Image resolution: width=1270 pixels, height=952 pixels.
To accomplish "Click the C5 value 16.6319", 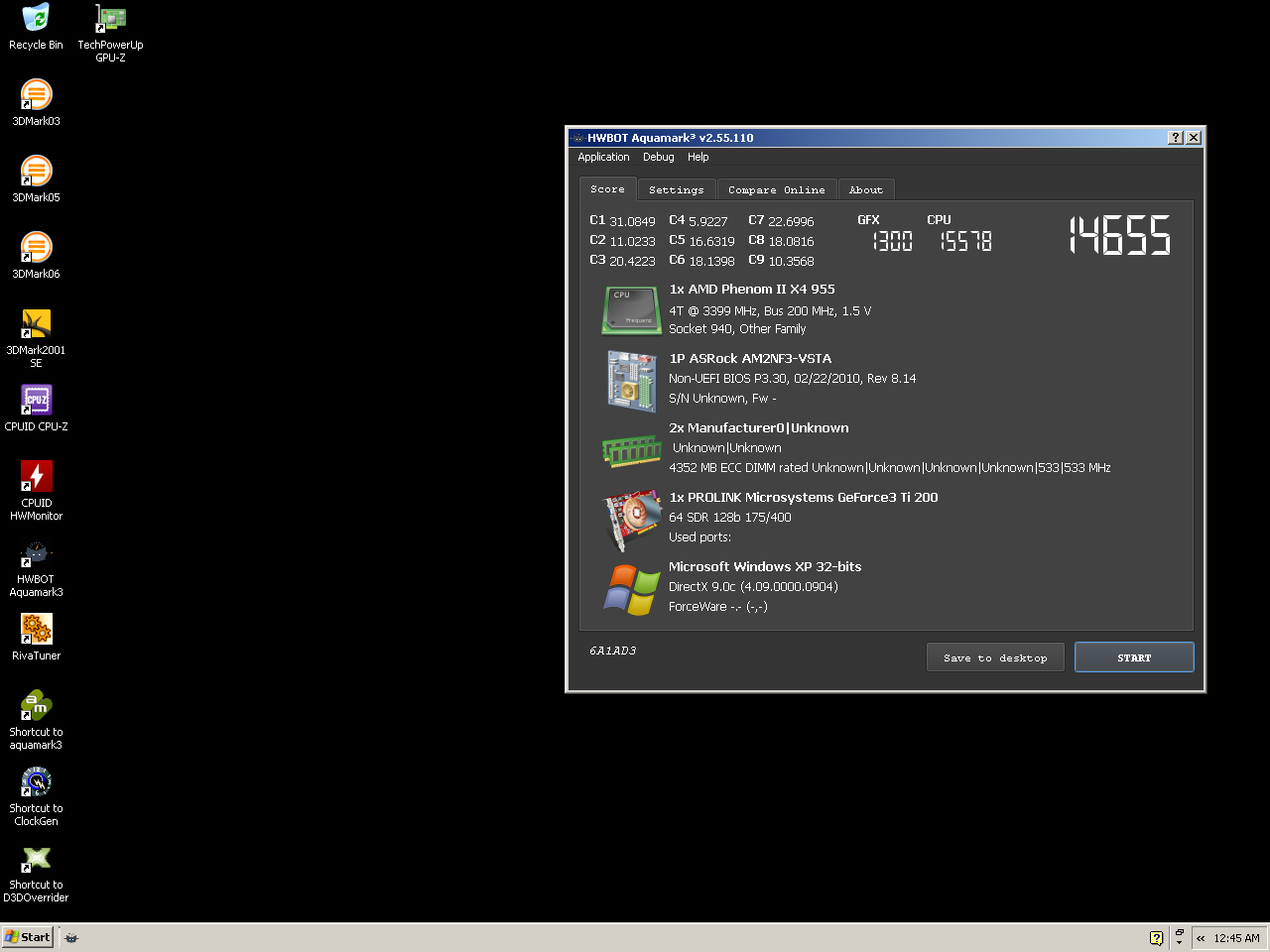I will tap(711, 241).
